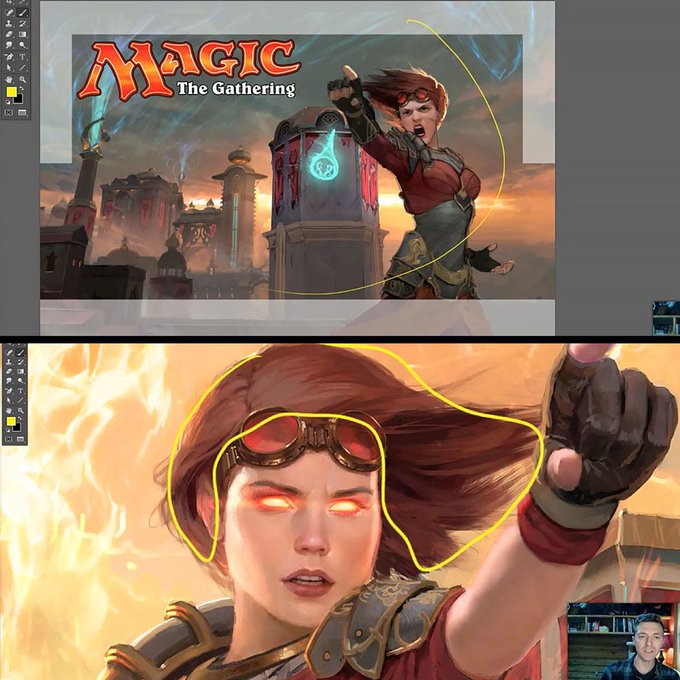Open the black background color swatch in the bottom window

pos(18,429)
